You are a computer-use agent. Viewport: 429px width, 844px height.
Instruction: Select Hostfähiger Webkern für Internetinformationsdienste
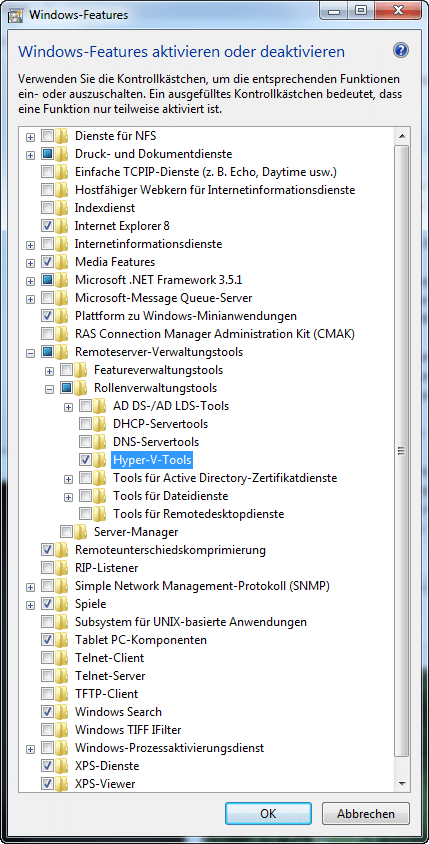click(215, 190)
